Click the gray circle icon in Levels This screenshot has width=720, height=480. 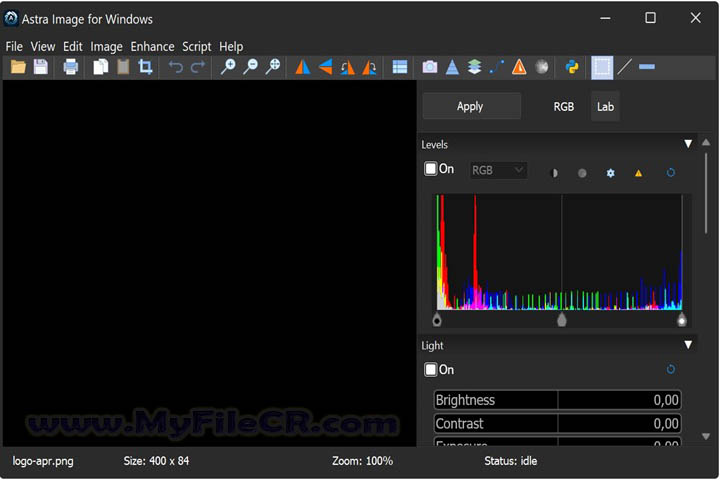click(582, 173)
